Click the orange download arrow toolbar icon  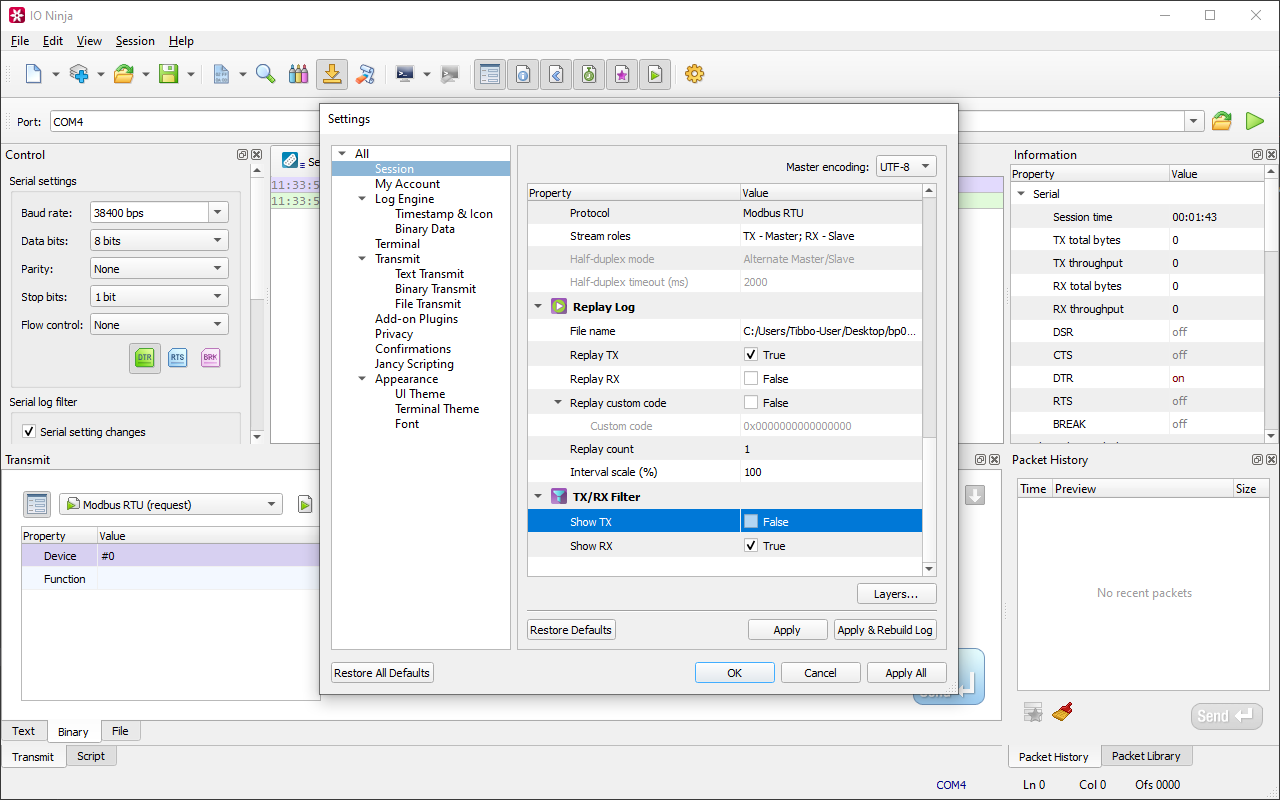pos(332,74)
